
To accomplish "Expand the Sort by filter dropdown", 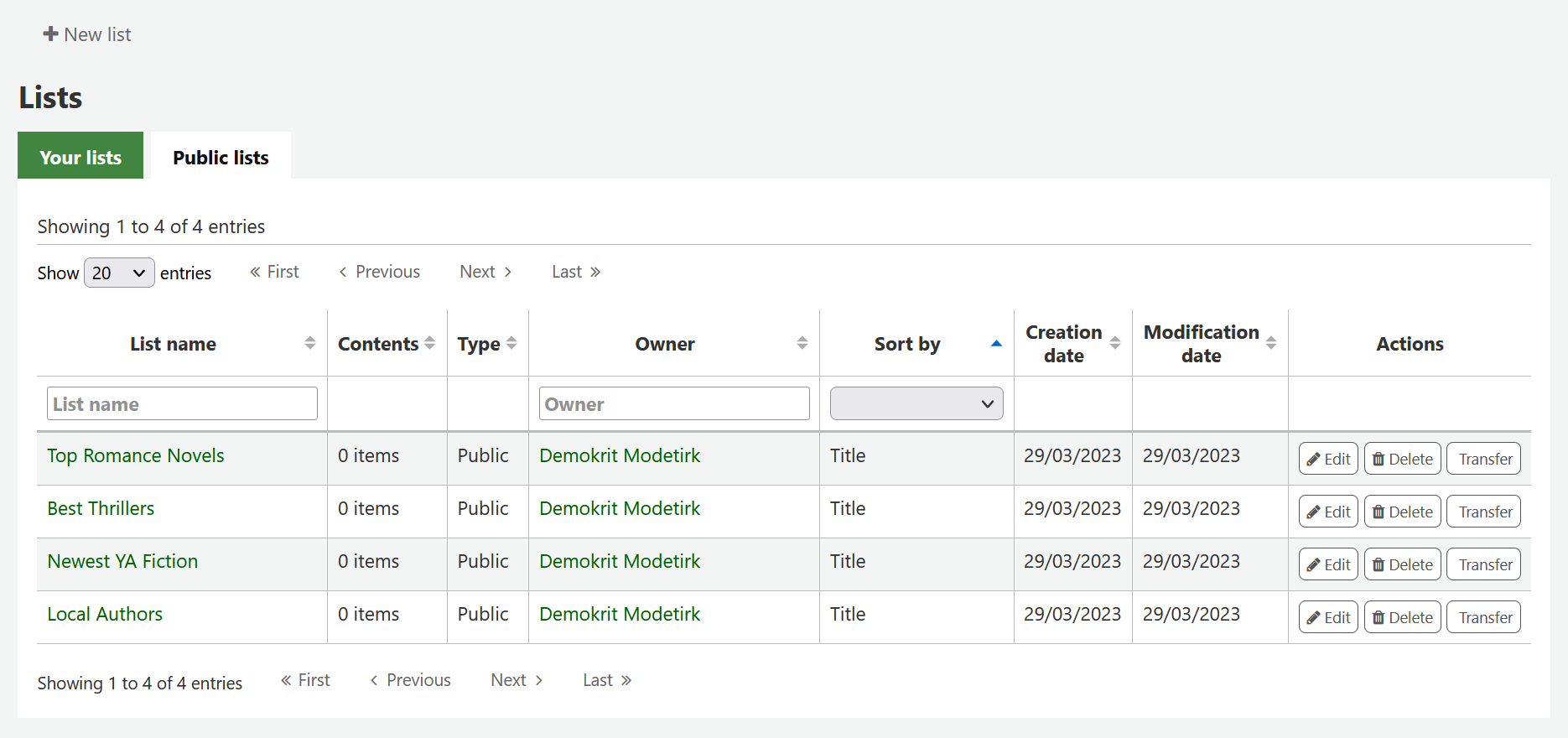I will tap(916, 403).
